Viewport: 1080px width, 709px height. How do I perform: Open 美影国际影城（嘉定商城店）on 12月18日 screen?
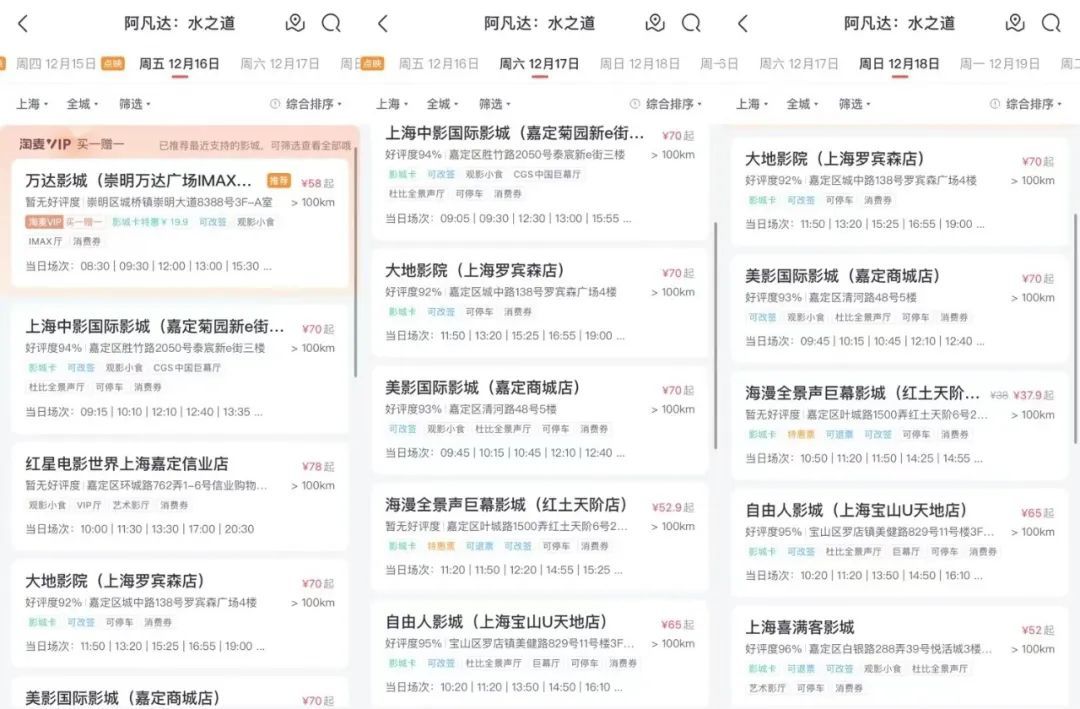[900, 309]
